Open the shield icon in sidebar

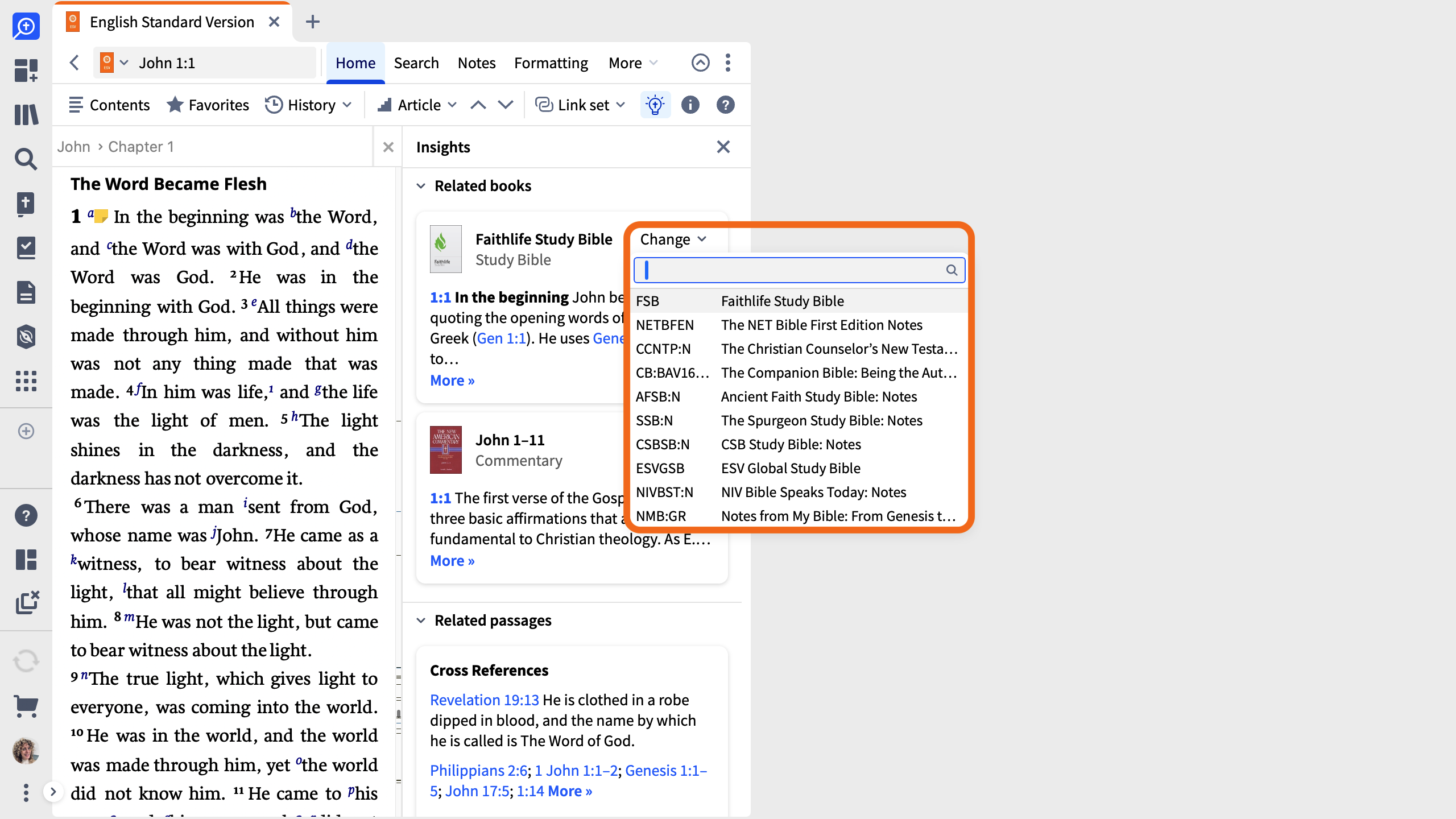click(26, 337)
